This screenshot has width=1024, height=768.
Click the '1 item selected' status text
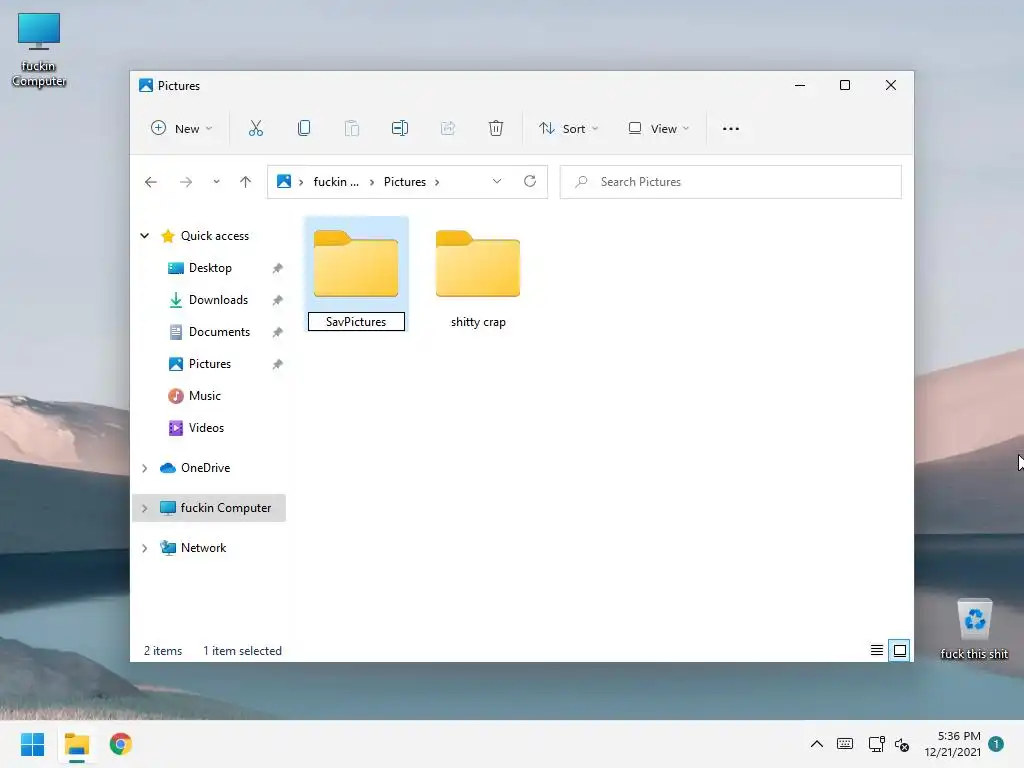click(x=242, y=650)
